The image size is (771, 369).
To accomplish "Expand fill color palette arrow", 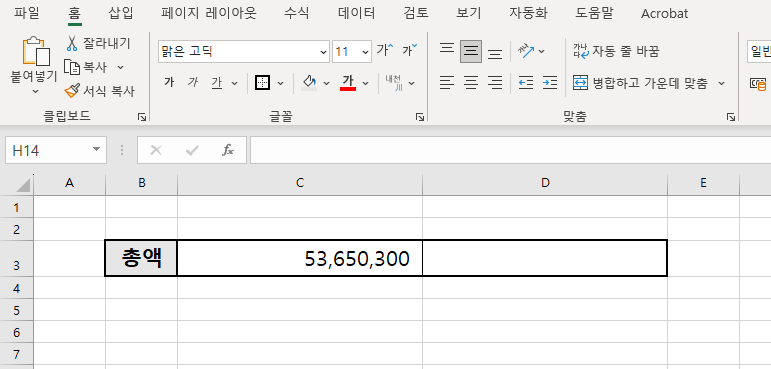I will [326, 83].
